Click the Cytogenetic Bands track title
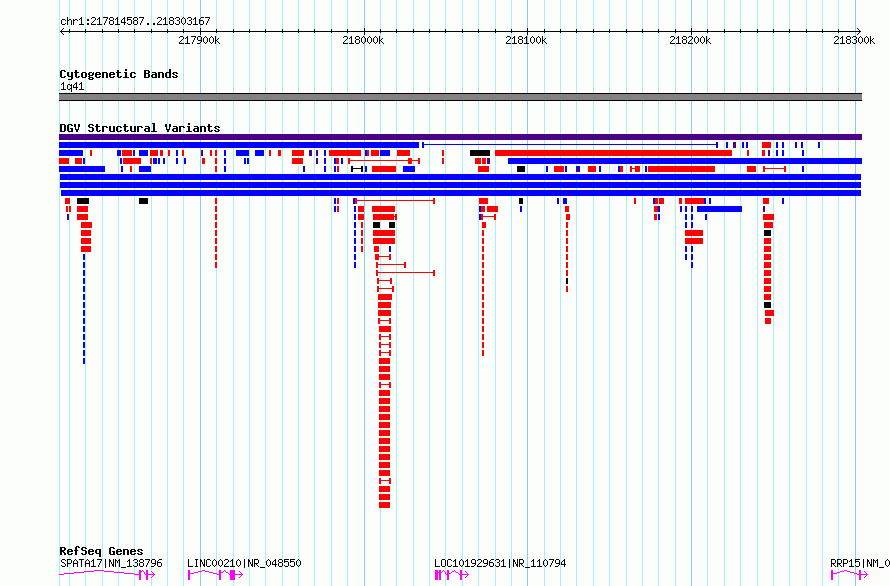This screenshot has height=586, width=890. [x=119, y=74]
